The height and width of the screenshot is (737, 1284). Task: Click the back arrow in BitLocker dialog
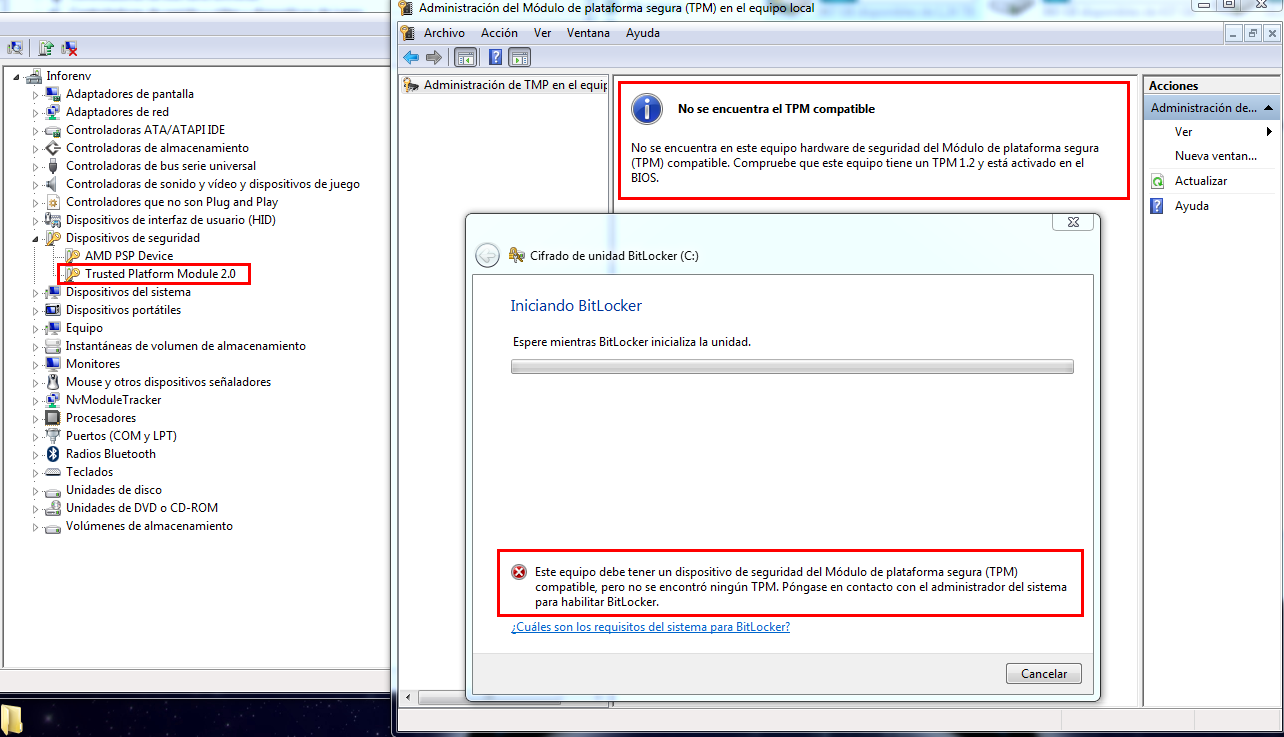coord(487,255)
